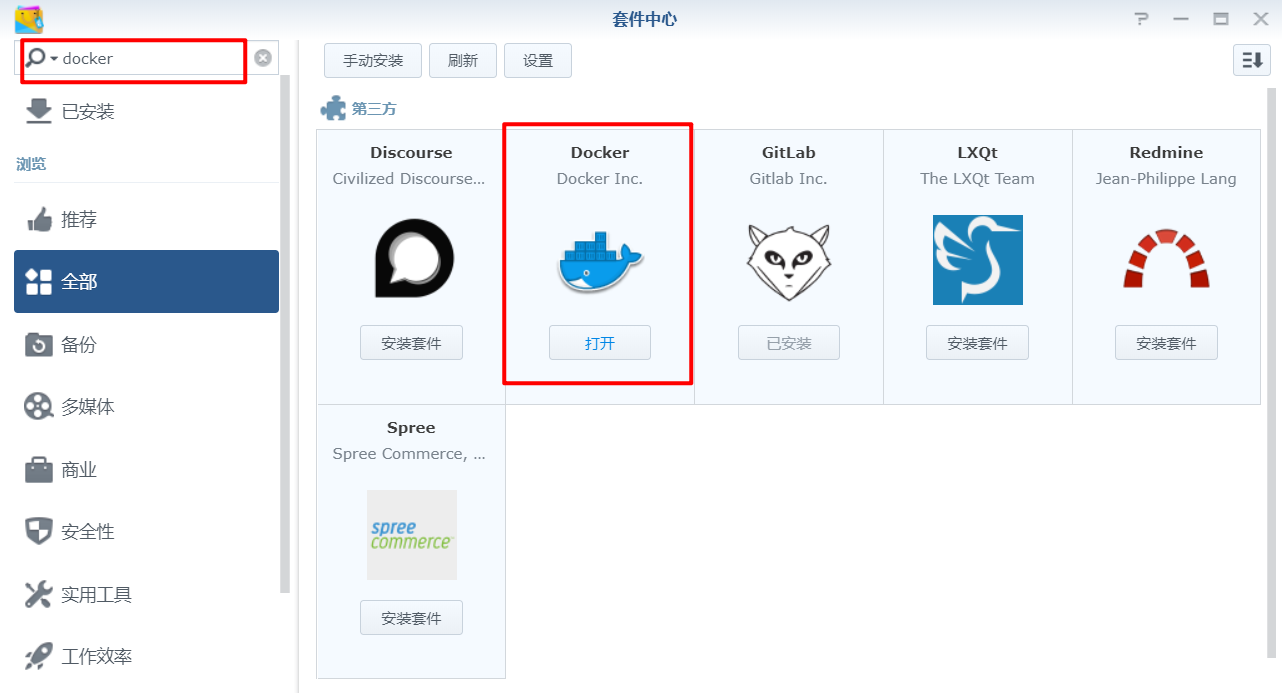Open the 实用工具 category

tap(146, 594)
